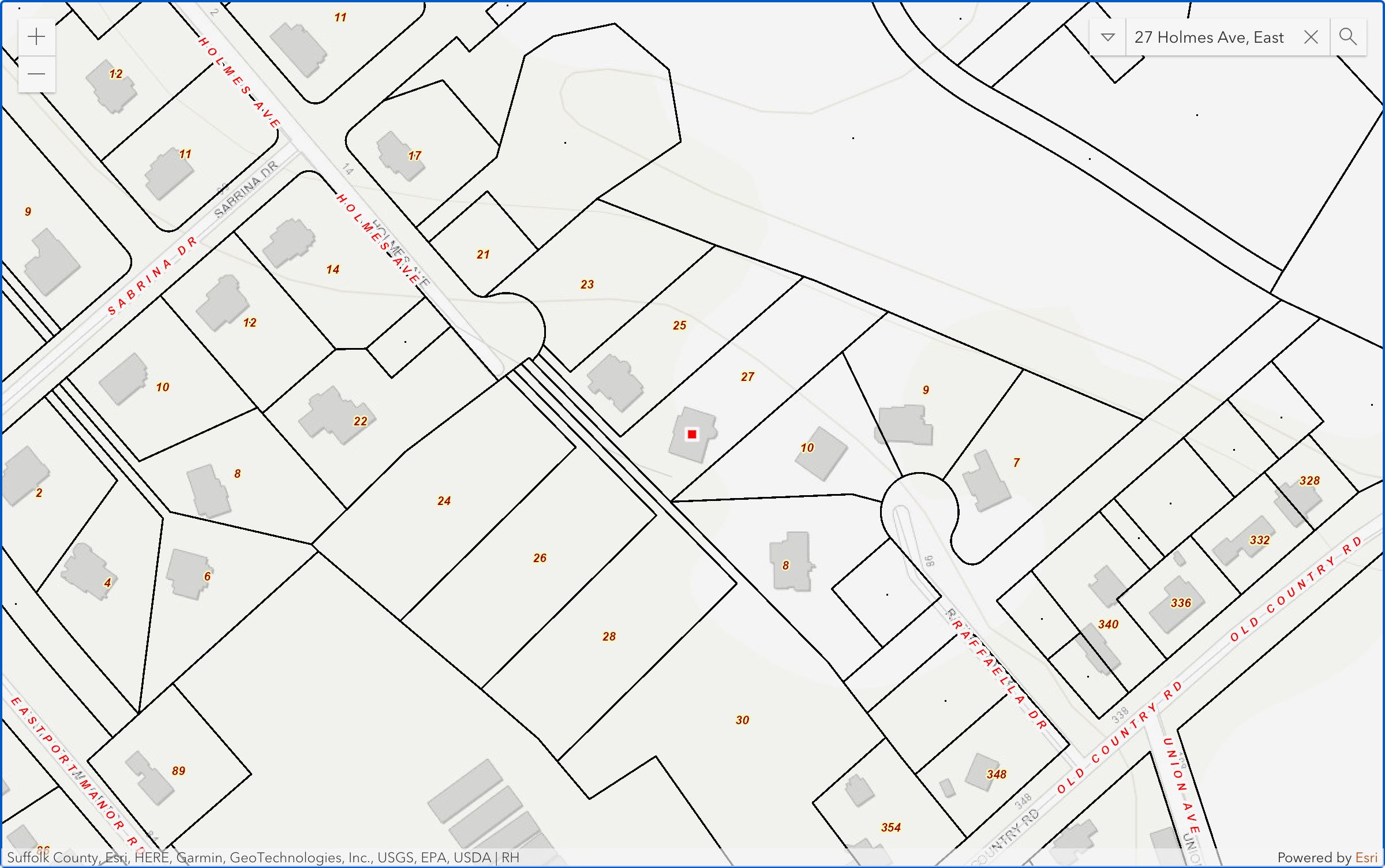1385x868 pixels.
Task: Clear the search text with X icon
Action: [1311, 38]
